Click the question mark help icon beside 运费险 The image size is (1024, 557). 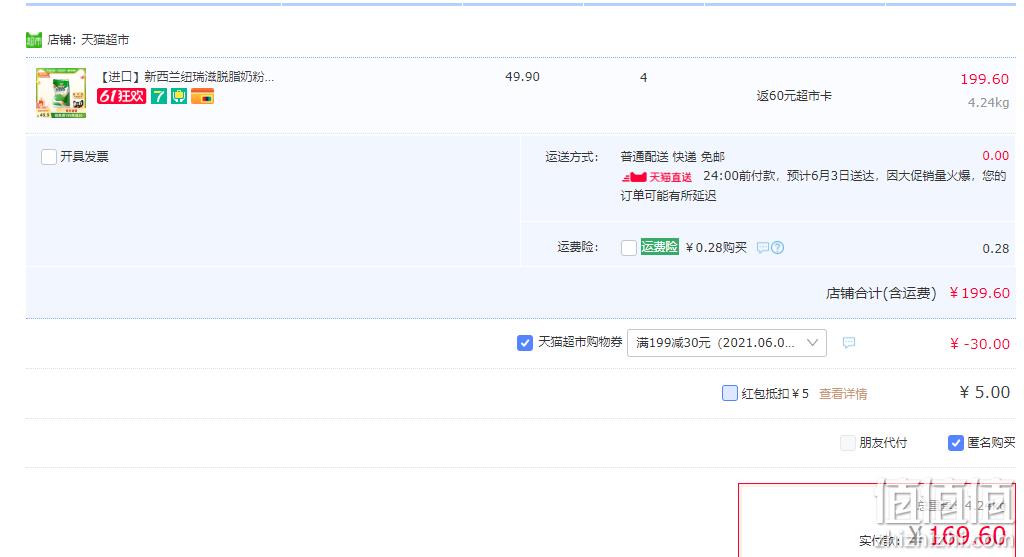pyautogui.click(x=777, y=247)
